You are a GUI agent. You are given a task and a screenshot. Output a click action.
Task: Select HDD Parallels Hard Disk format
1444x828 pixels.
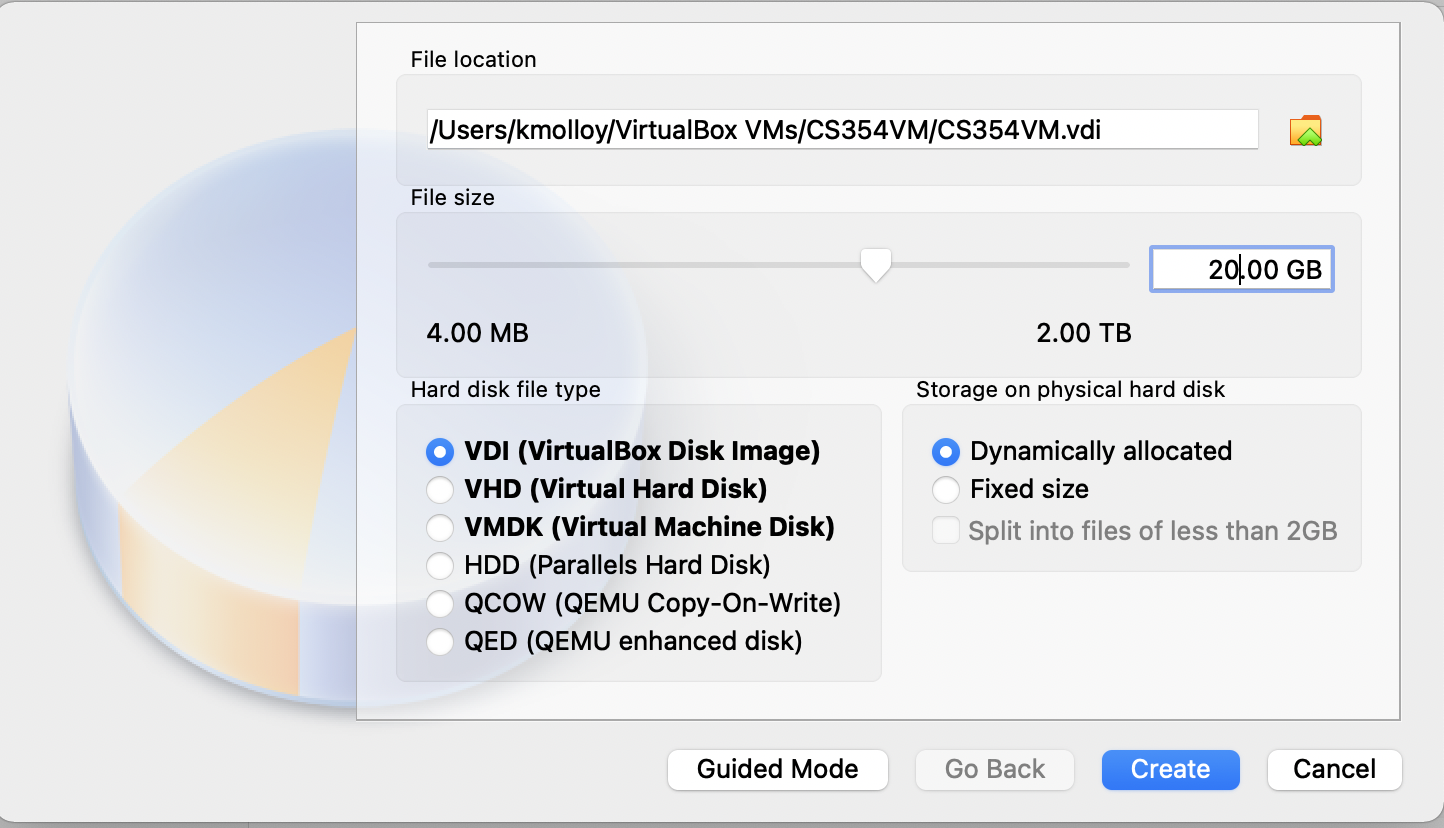click(440, 565)
